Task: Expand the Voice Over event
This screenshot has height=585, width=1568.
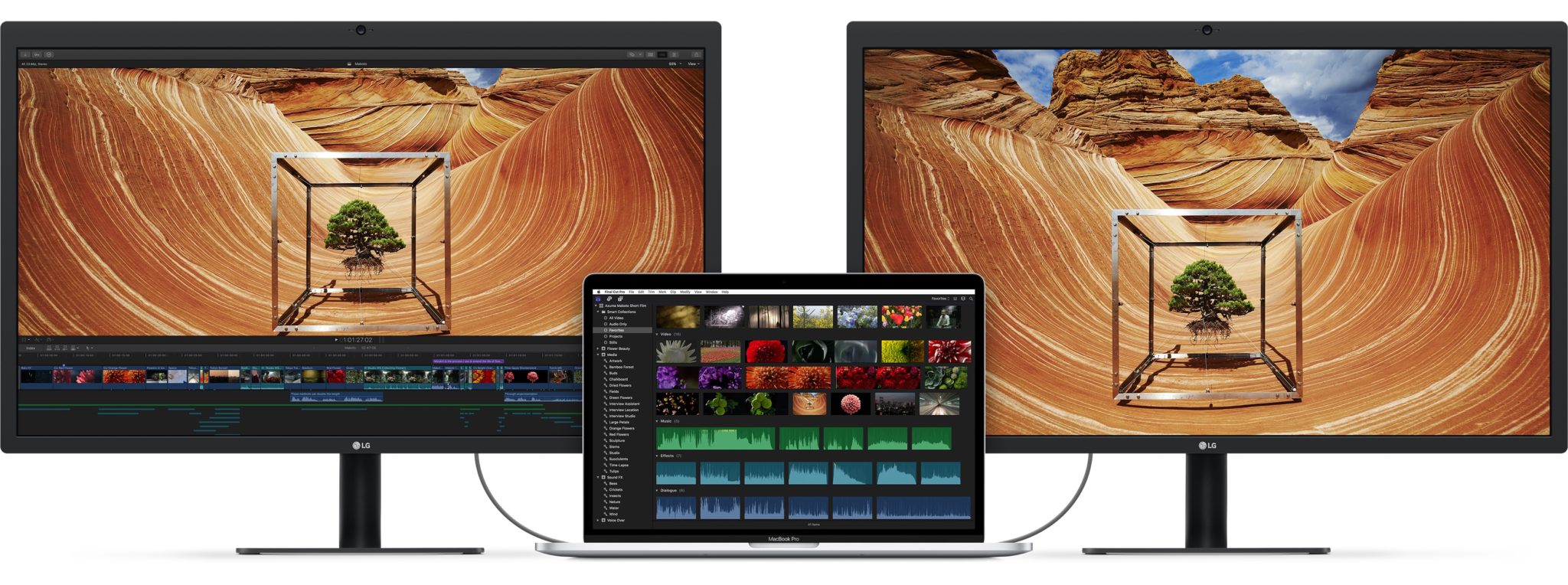Action: click(x=599, y=520)
